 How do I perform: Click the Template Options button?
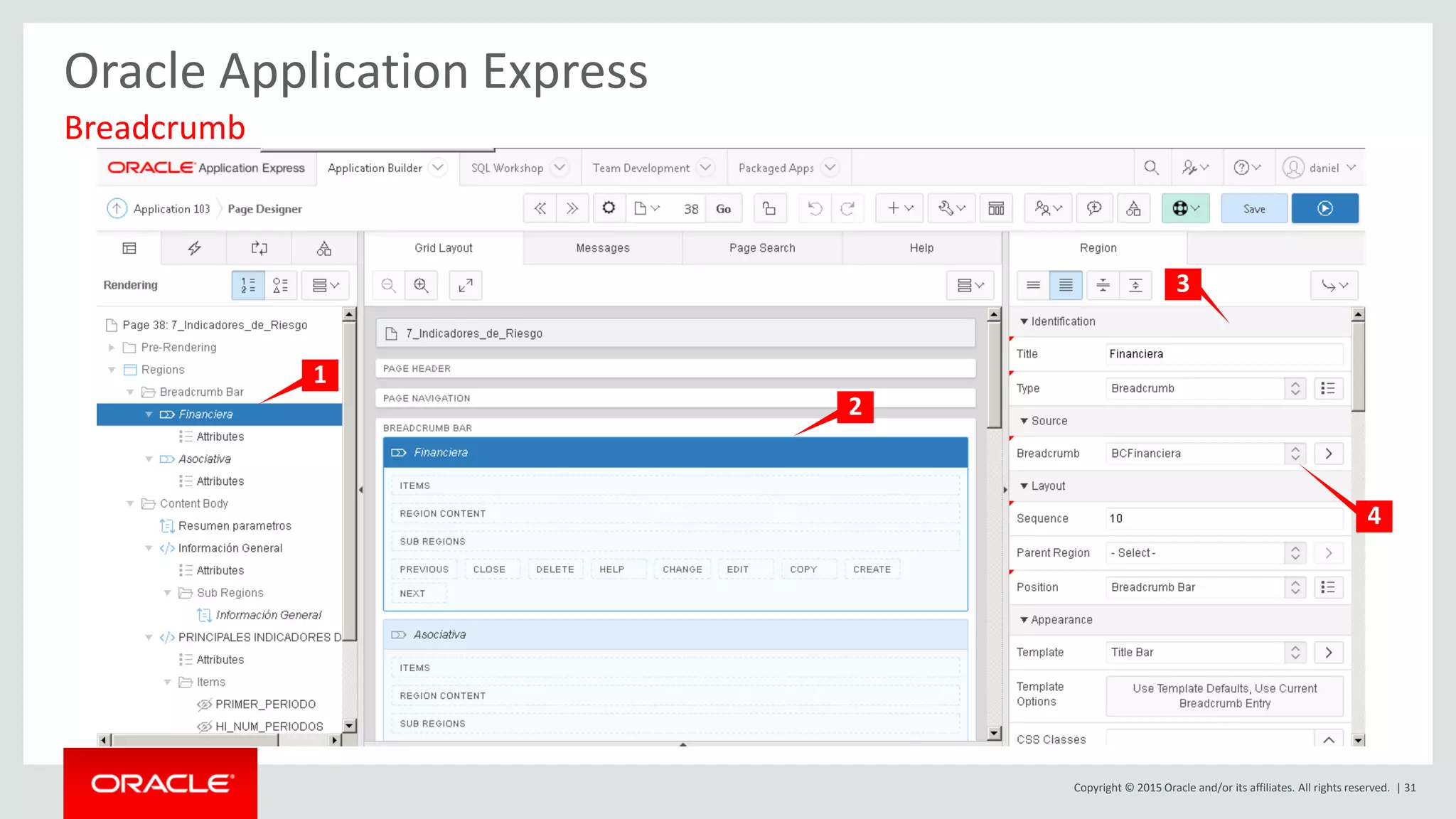point(1224,696)
